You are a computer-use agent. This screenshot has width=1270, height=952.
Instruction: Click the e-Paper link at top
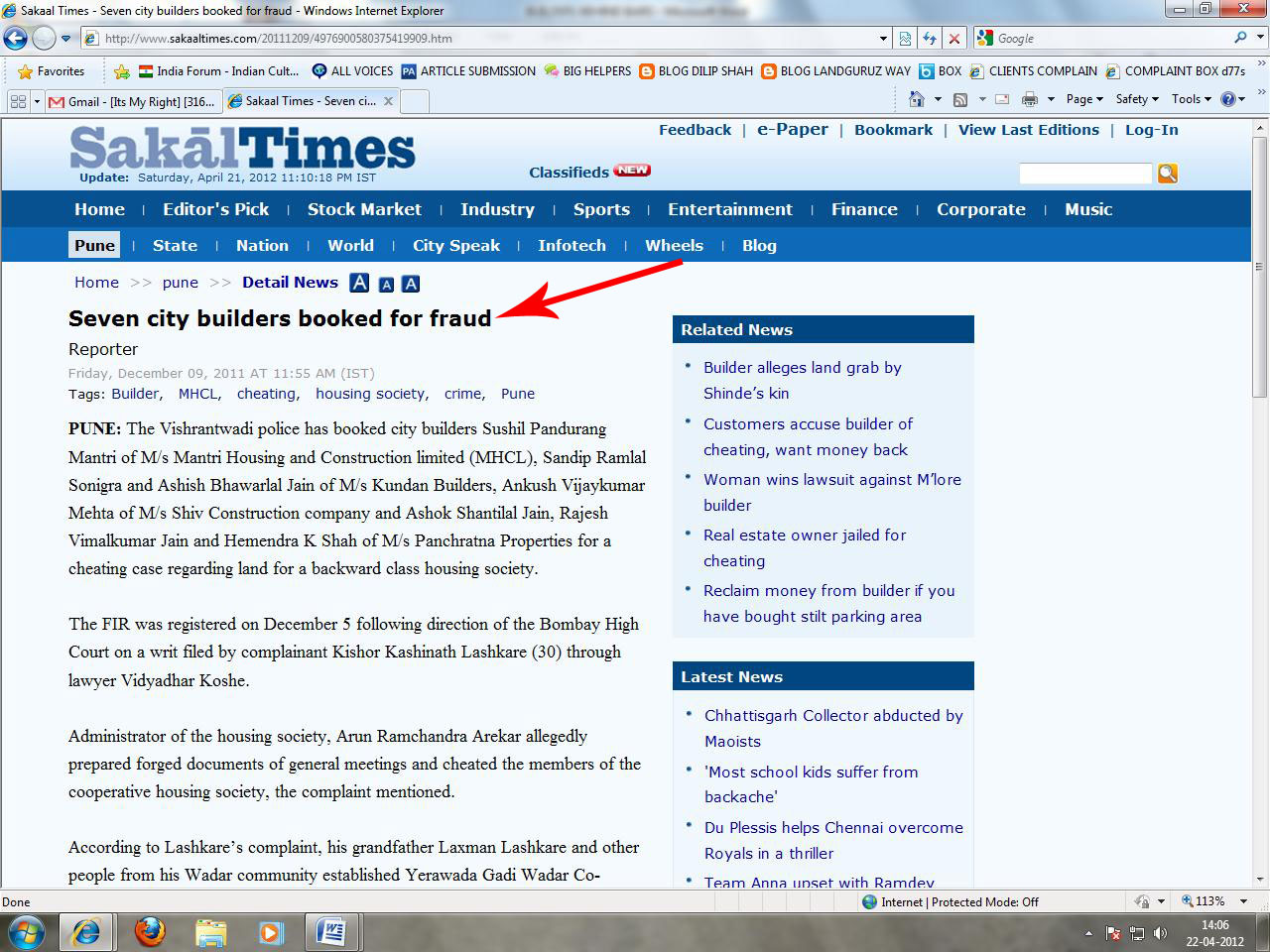click(792, 130)
